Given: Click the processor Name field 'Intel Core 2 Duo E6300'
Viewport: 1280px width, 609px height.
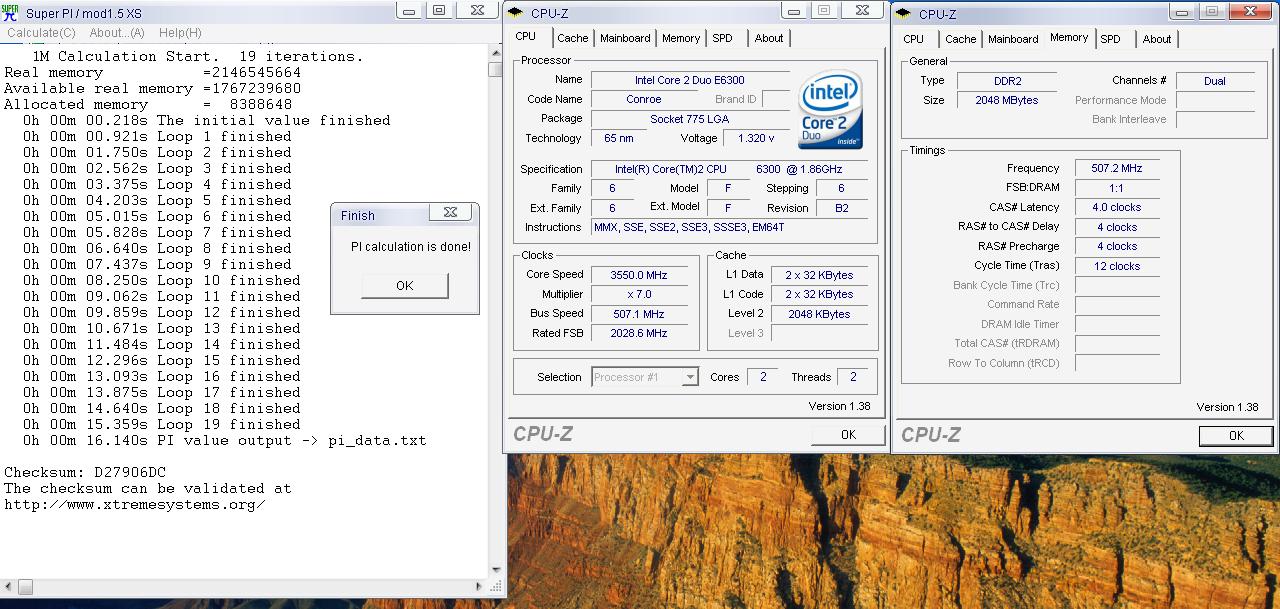Looking at the screenshot, I should [x=690, y=80].
